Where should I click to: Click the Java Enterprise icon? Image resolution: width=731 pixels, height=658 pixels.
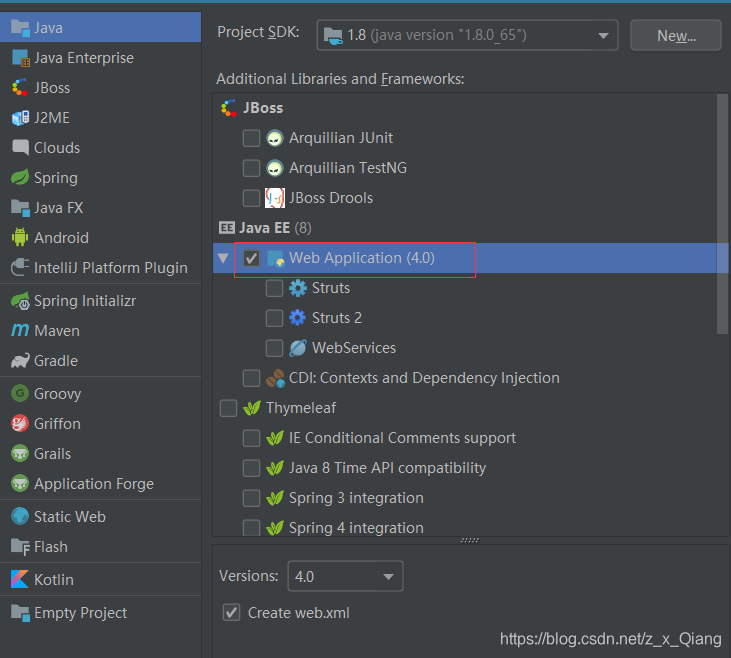pos(20,58)
